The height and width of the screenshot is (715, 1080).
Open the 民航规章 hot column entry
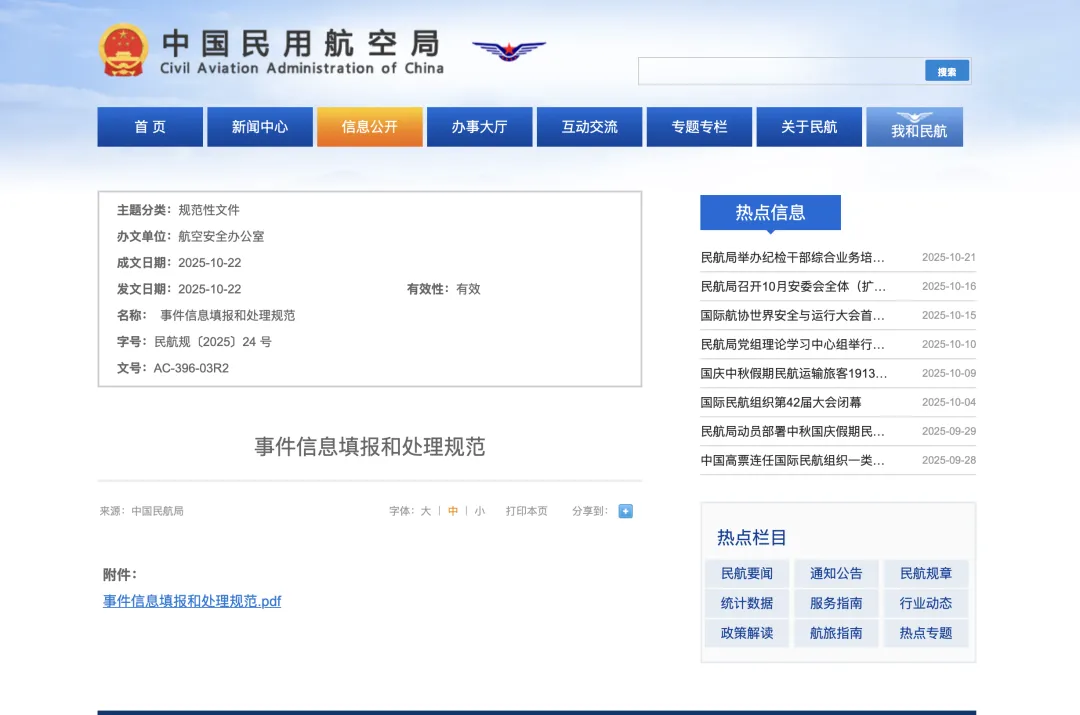(925, 572)
